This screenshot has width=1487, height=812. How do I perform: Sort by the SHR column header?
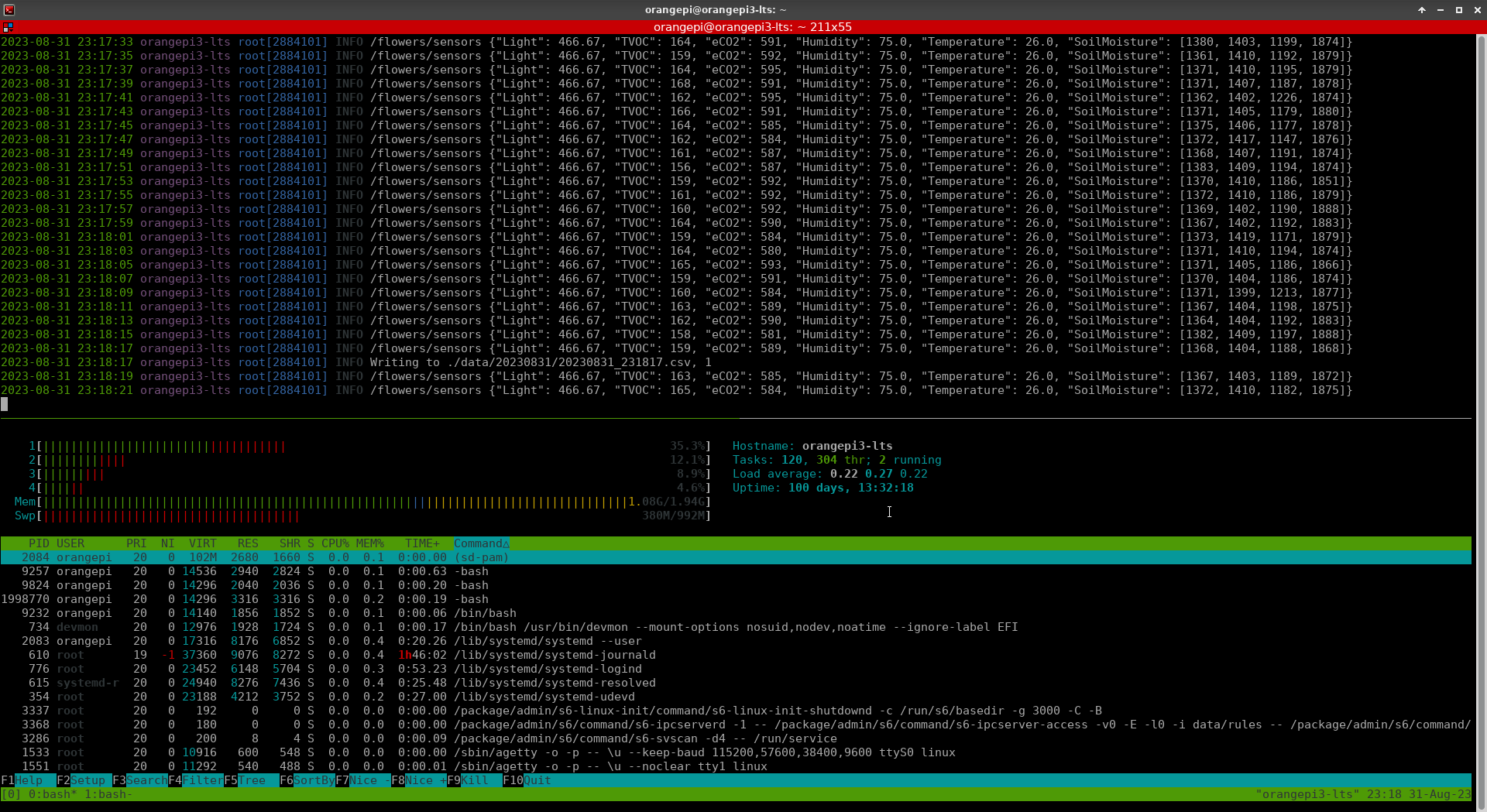[290, 543]
